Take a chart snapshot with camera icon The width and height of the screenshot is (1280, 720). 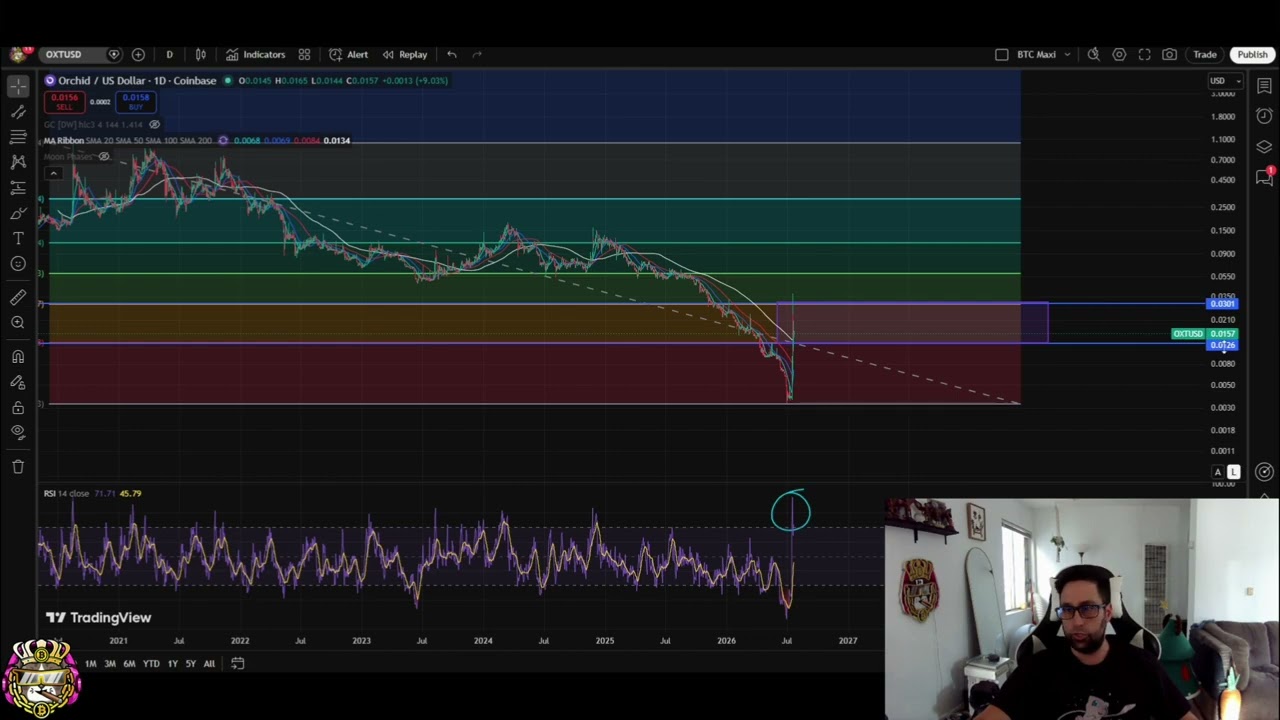(1169, 54)
